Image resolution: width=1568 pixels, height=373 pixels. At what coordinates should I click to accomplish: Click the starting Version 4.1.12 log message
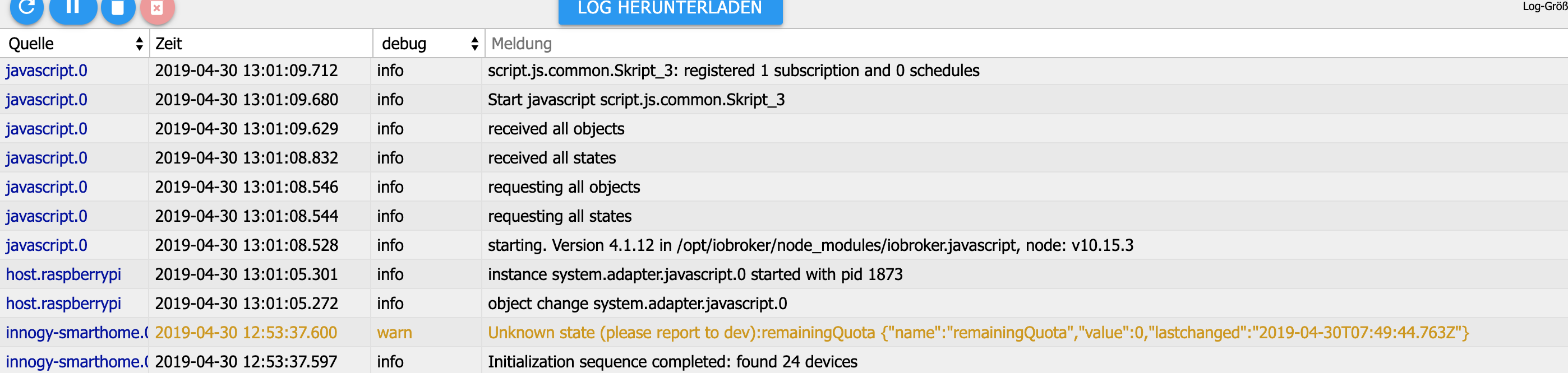(x=810, y=245)
